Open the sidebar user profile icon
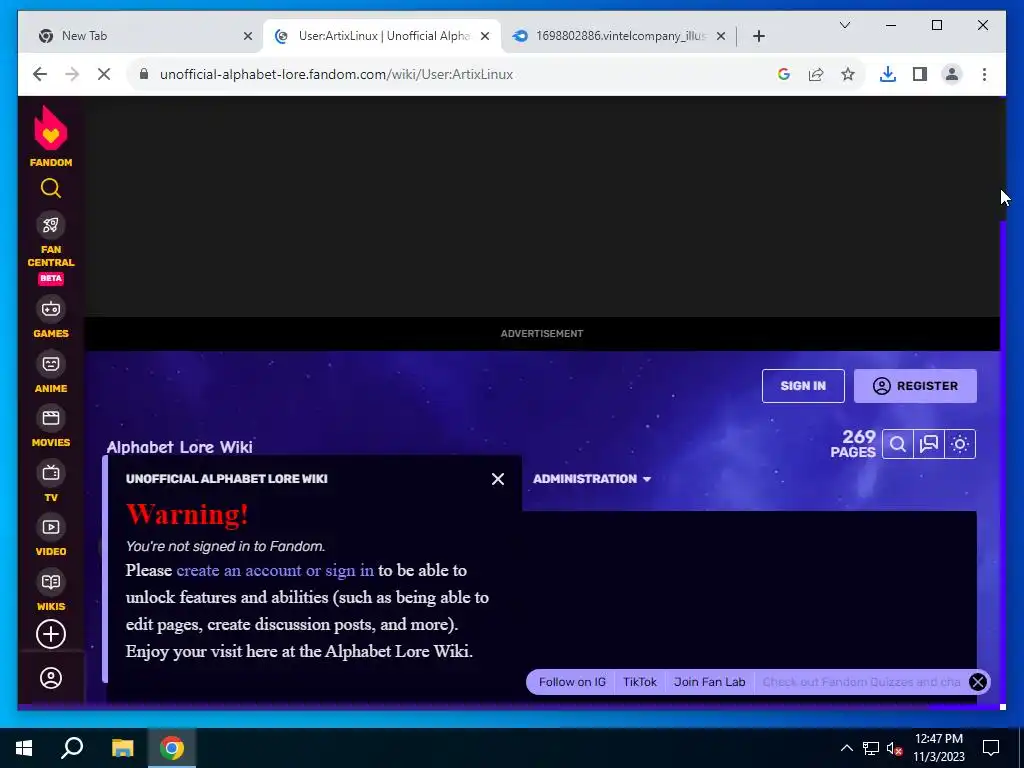This screenshot has width=1024, height=768. [x=50, y=678]
